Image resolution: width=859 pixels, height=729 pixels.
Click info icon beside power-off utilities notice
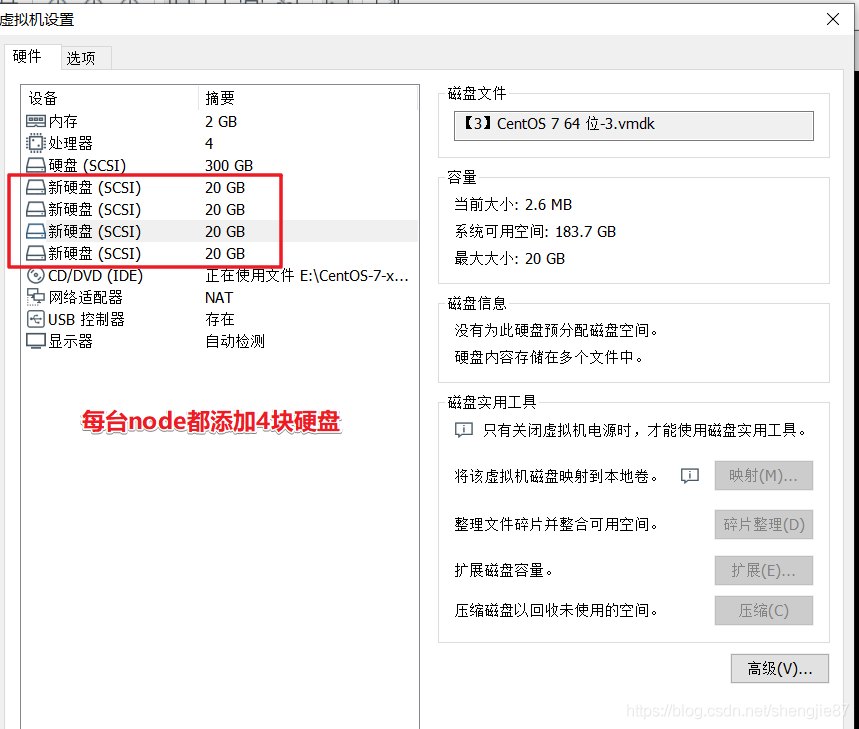pyautogui.click(x=464, y=430)
